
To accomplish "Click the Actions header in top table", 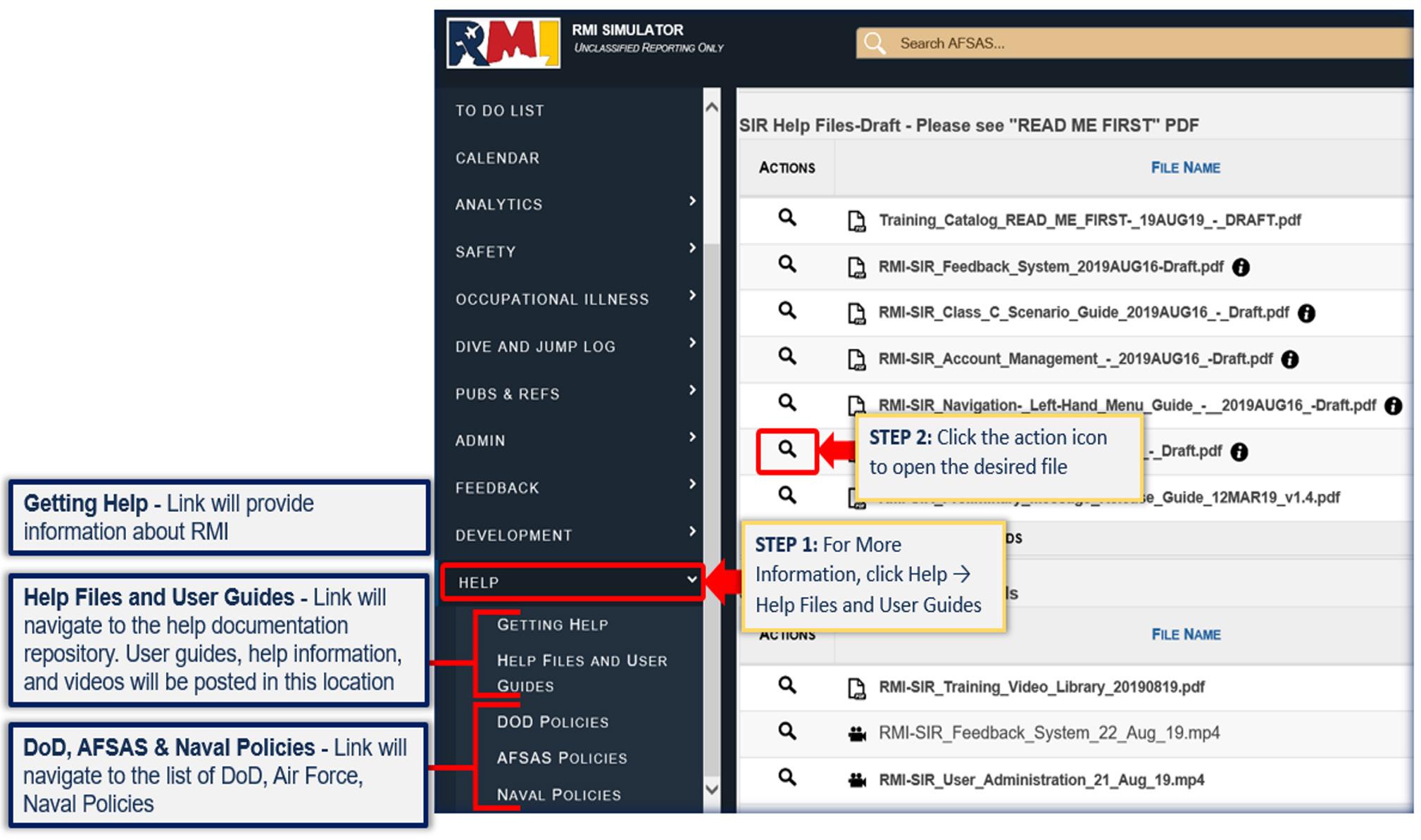I will coord(787,168).
